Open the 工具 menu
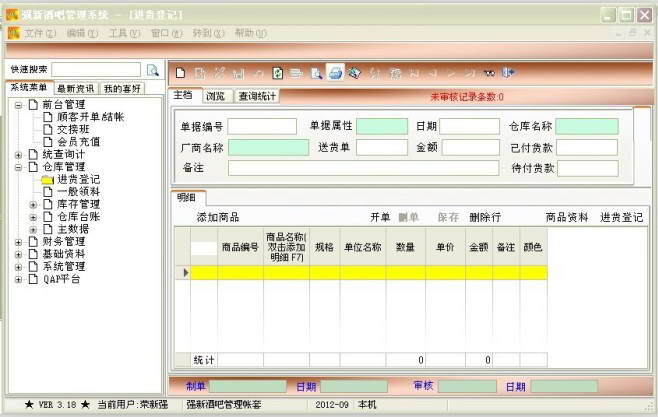 point(125,33)
